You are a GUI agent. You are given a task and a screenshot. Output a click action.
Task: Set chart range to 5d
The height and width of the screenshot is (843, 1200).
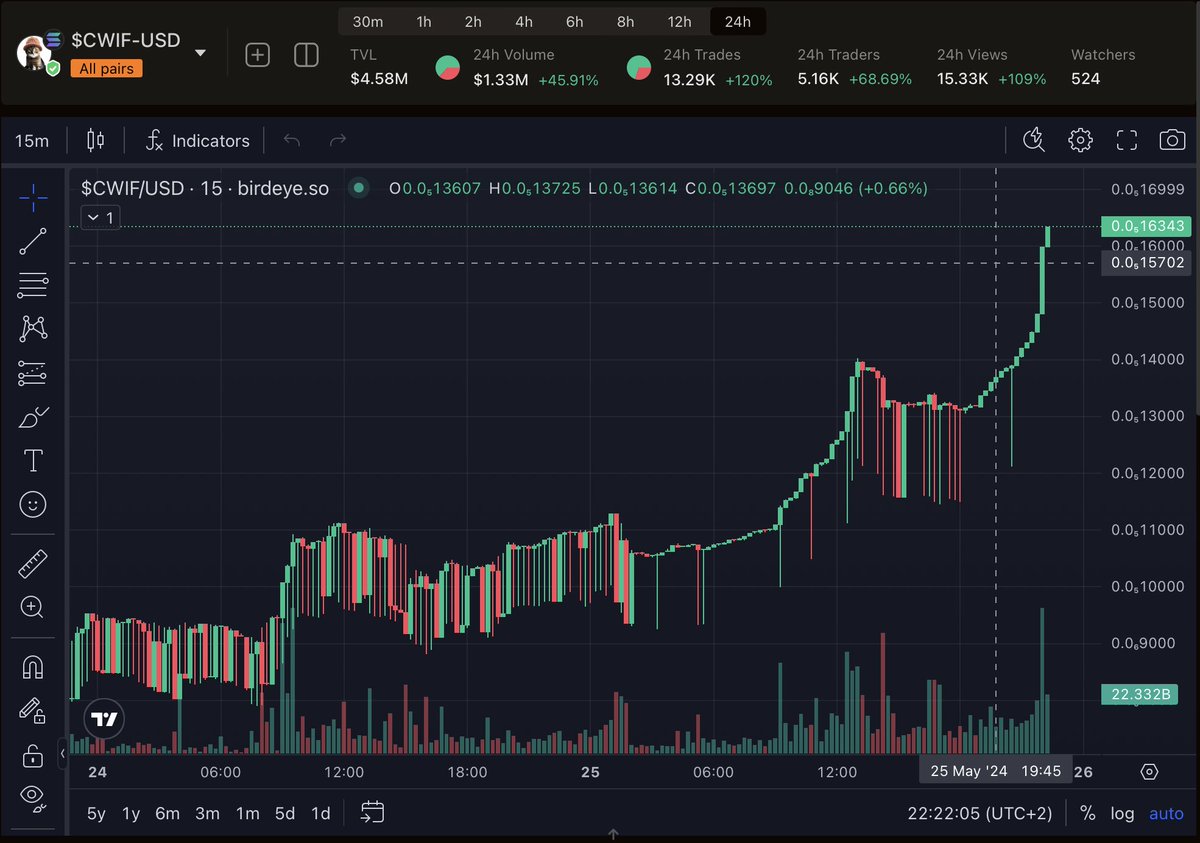[285, 813]
